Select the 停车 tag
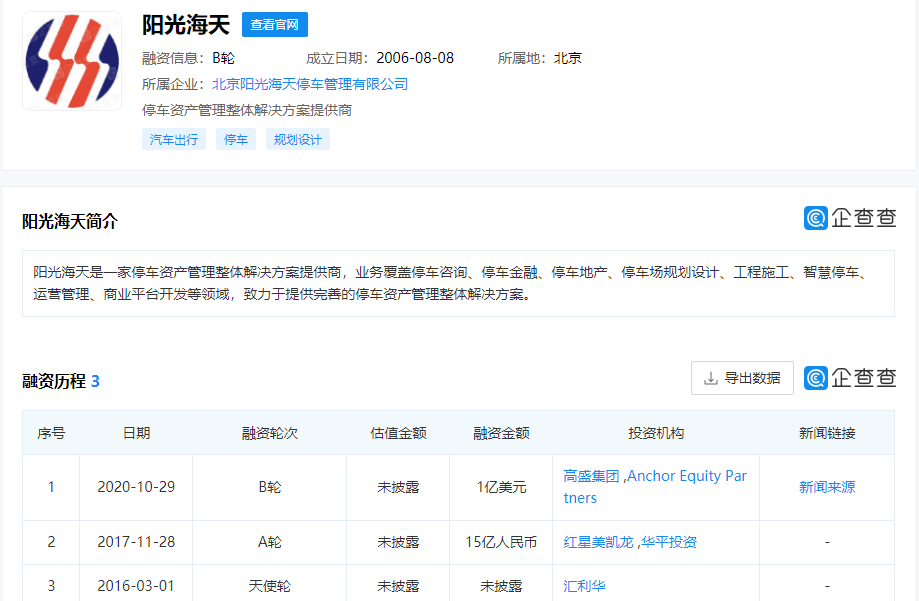The height and width of the screenshot is (601, 919). tap(235, 139)
